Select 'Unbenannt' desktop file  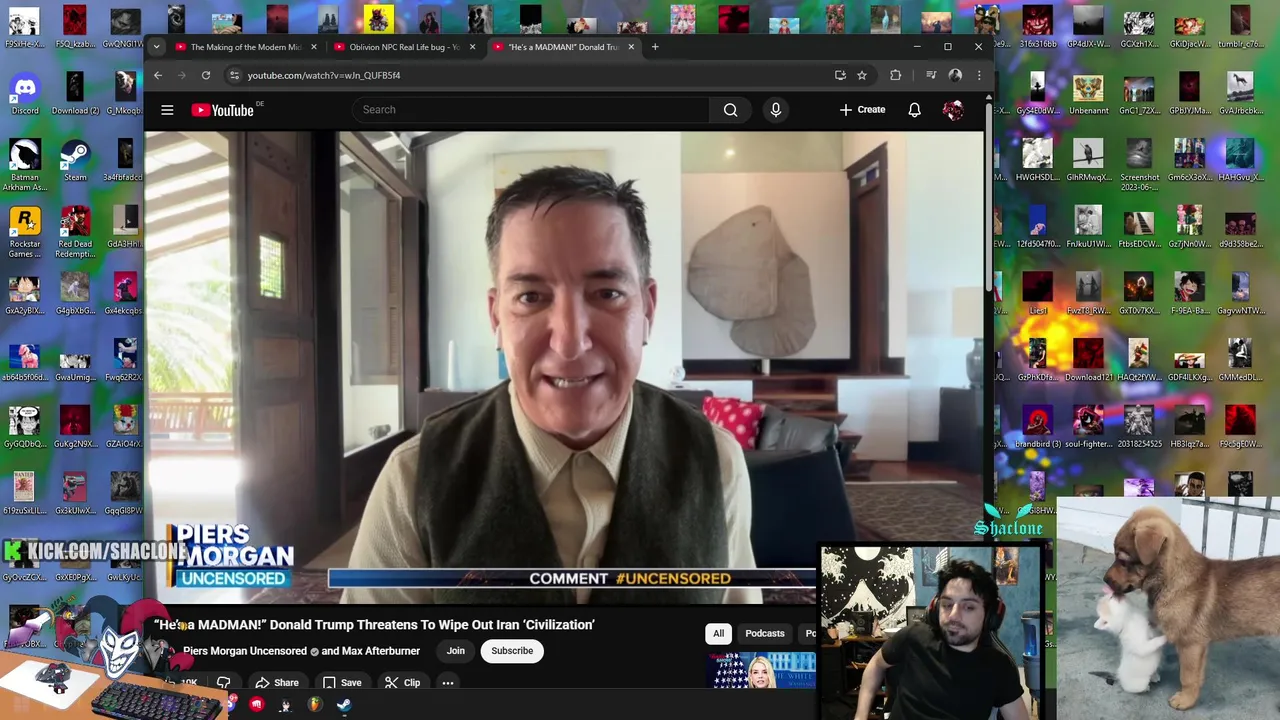tap(1088, 94)
